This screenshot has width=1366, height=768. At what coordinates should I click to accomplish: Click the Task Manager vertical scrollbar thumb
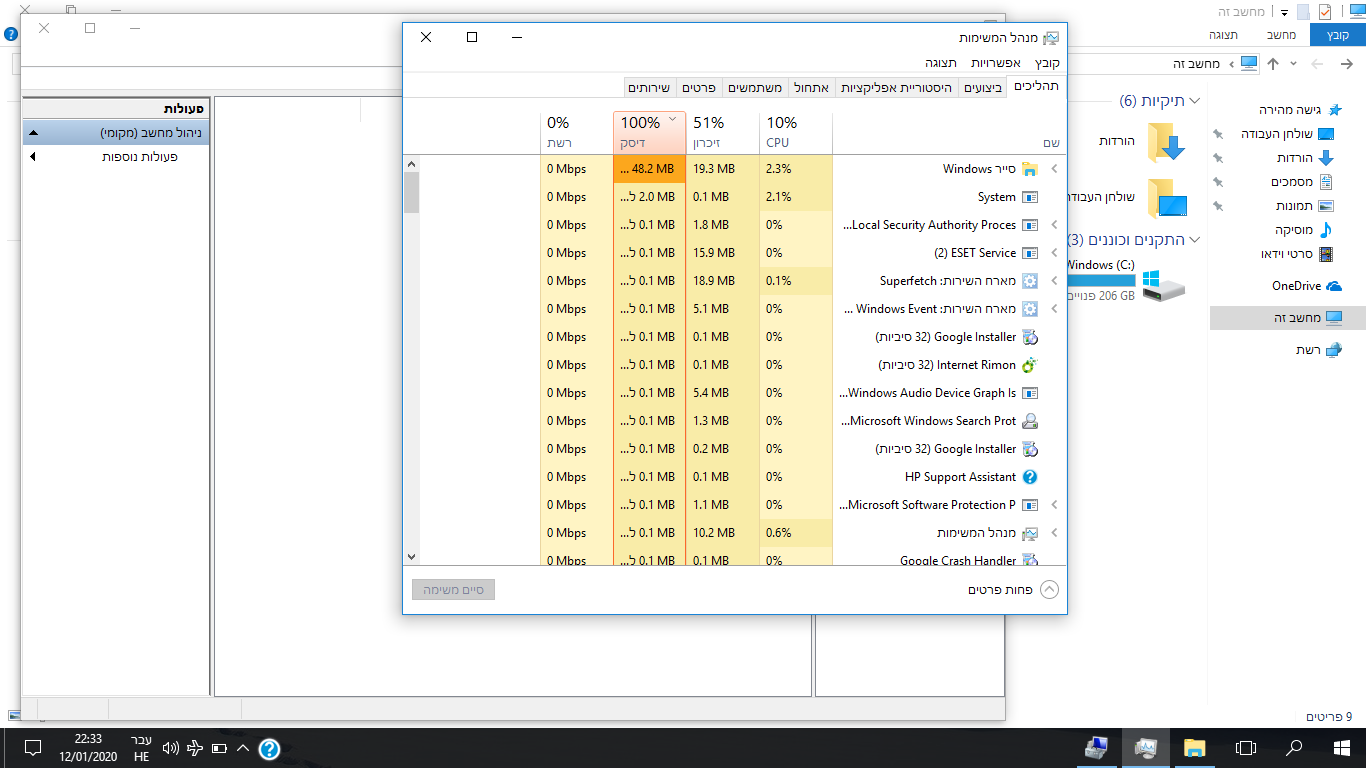tap(411, 192)
